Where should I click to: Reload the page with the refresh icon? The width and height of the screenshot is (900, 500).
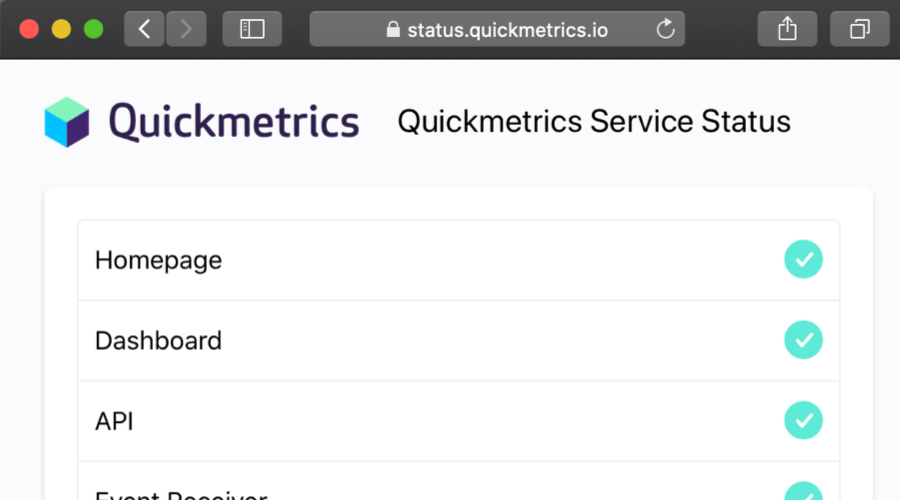(665, 29)
